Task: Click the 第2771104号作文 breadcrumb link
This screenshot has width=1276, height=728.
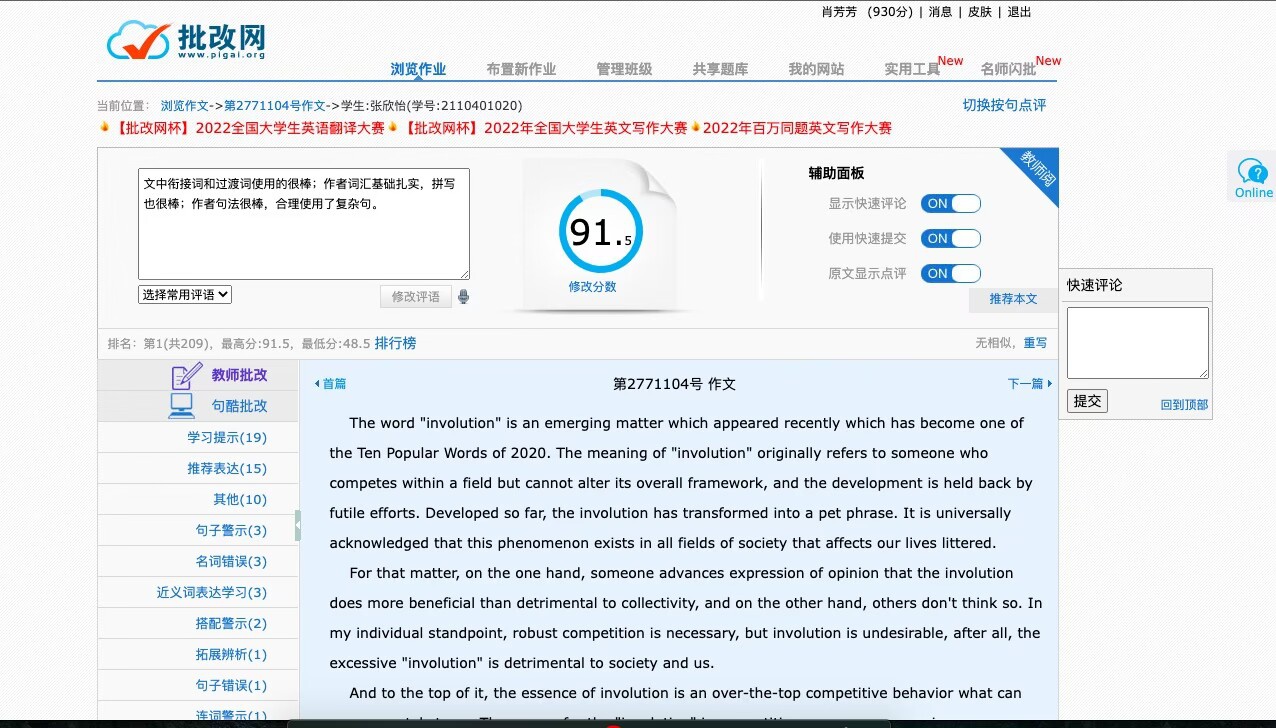Action: click(275, 106)
